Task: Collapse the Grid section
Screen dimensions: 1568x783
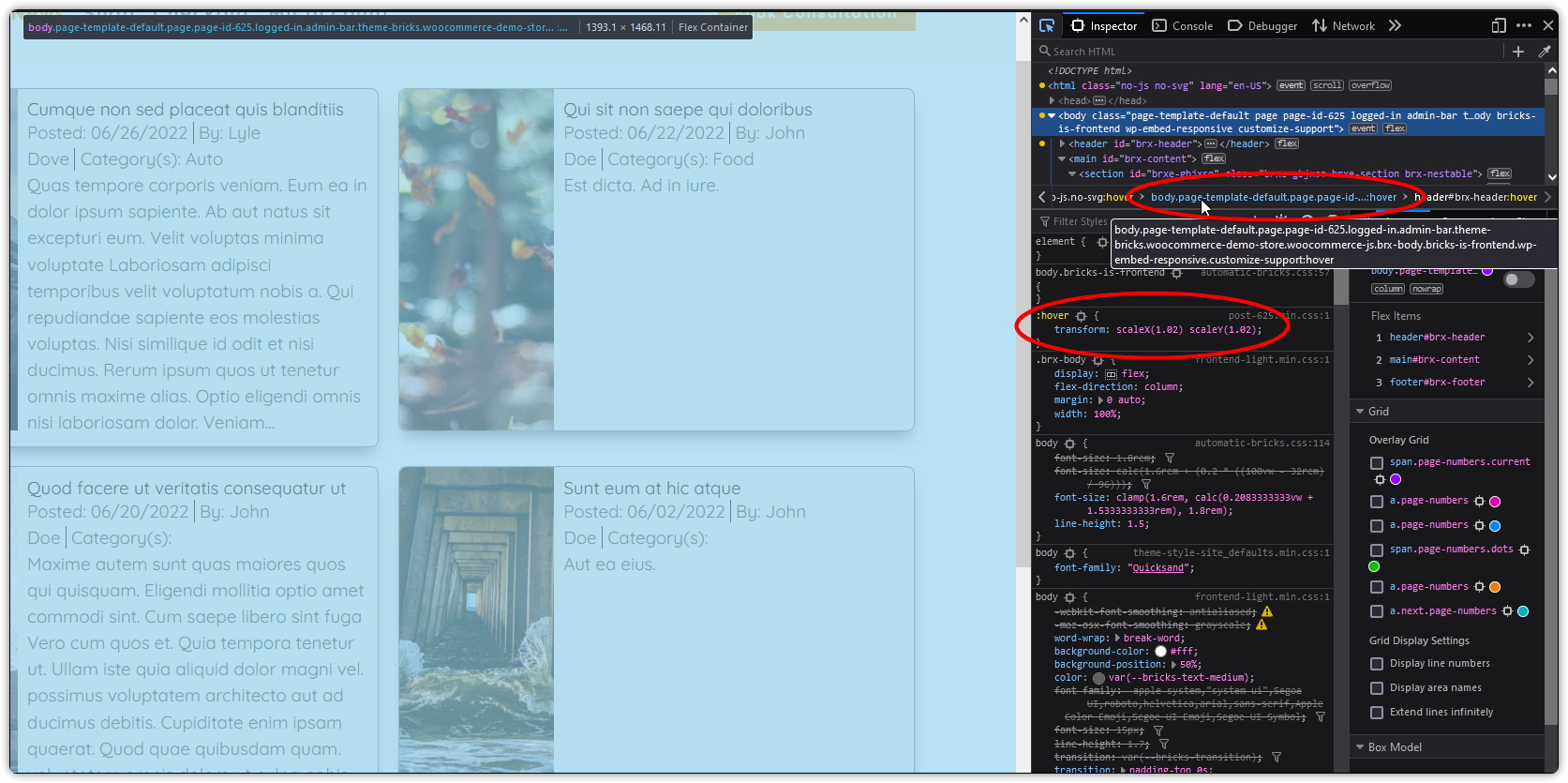Action: 1360,412
